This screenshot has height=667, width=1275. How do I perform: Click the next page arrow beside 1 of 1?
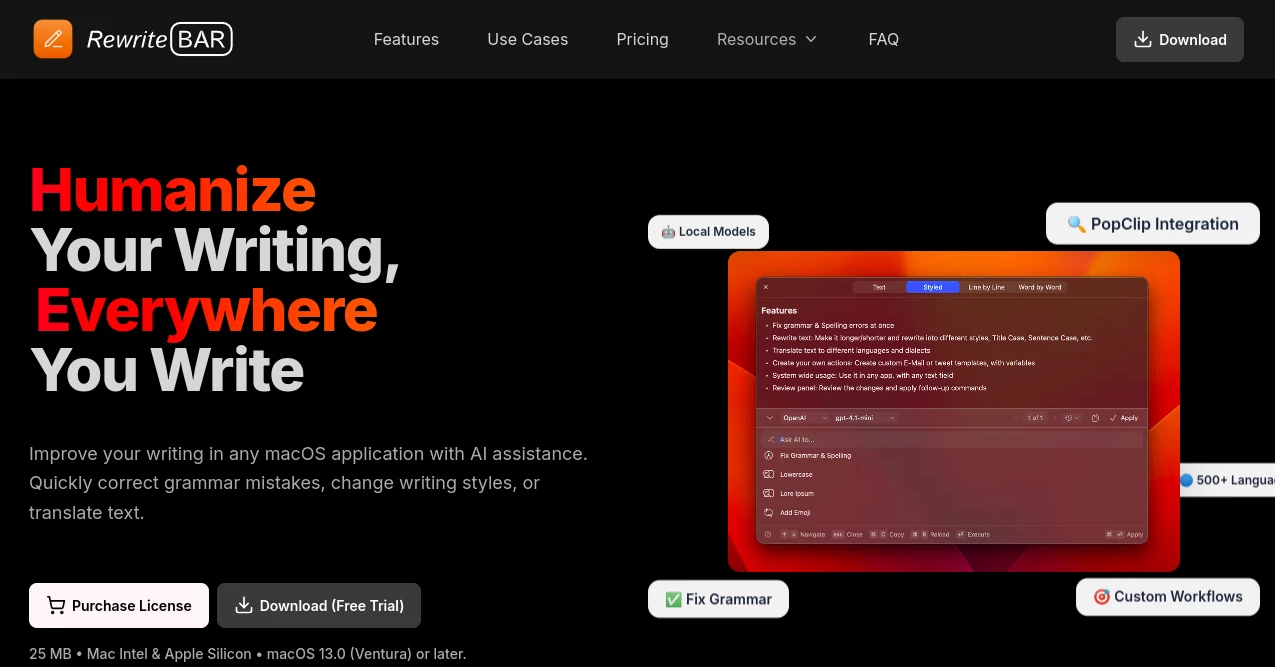(x=1054, y=418)
